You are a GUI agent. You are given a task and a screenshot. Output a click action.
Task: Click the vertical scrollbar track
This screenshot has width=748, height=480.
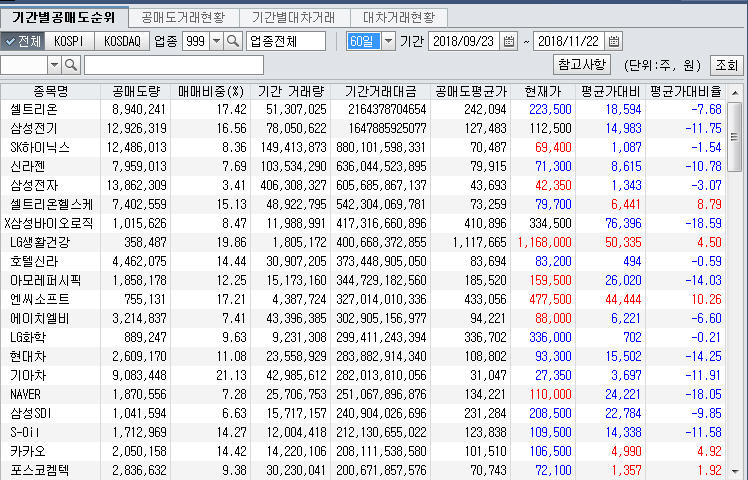click(x=737, y=300)
